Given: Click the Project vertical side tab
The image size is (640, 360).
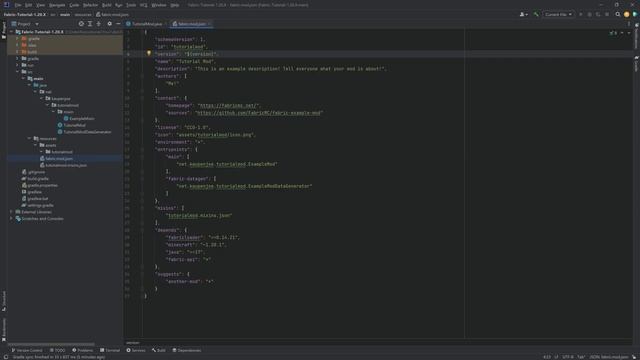Looking at the screenshot, I should 4,30.
